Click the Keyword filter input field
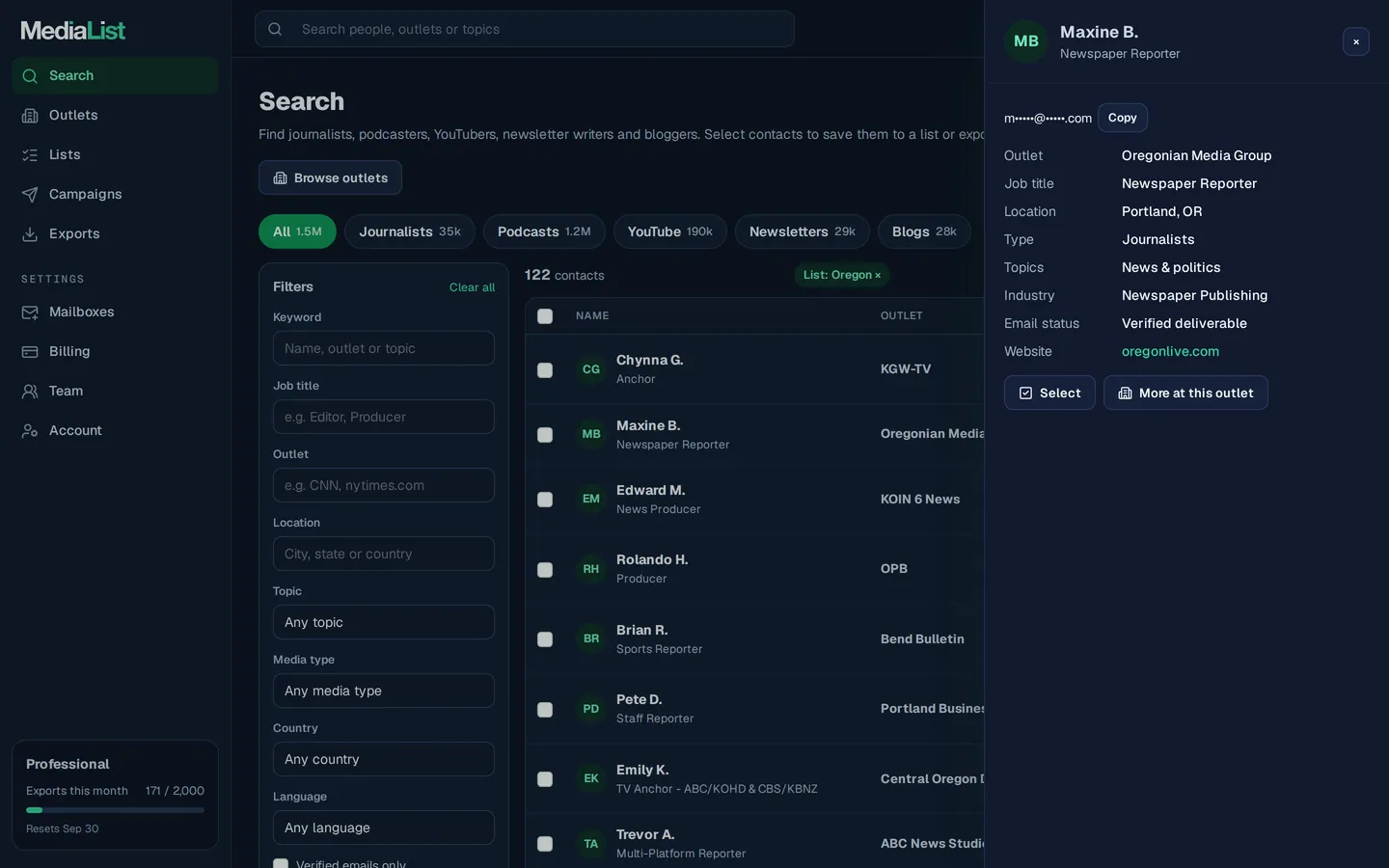 point(384,348)
